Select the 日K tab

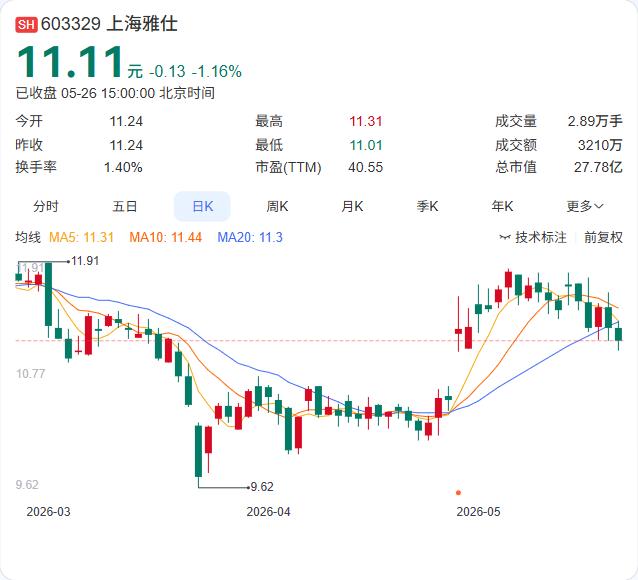[202, 206]
